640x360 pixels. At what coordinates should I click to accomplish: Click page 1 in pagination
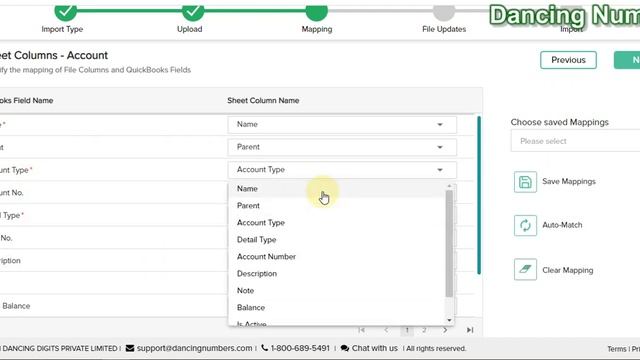tap(407, 330)
